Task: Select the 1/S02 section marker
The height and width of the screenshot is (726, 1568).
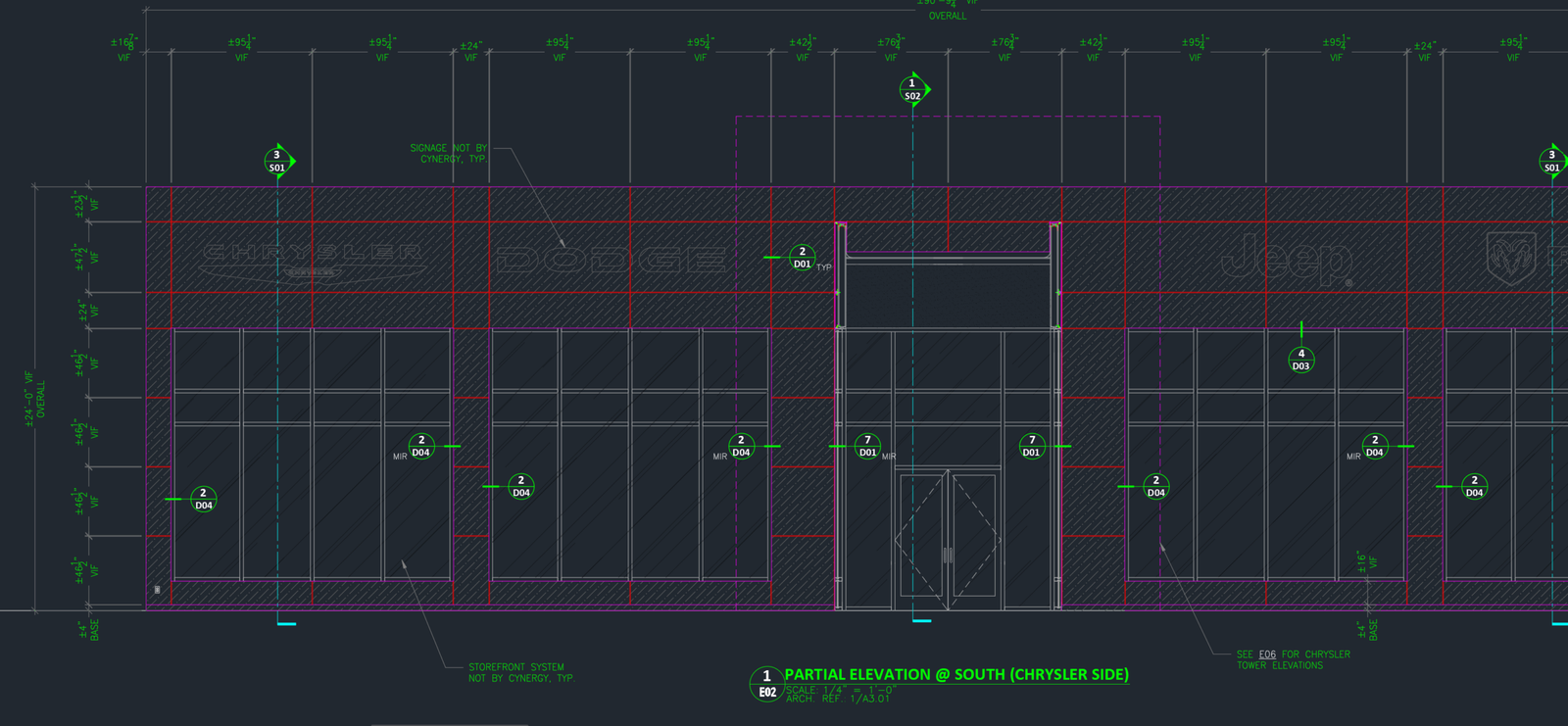Action: coord(913,89)
